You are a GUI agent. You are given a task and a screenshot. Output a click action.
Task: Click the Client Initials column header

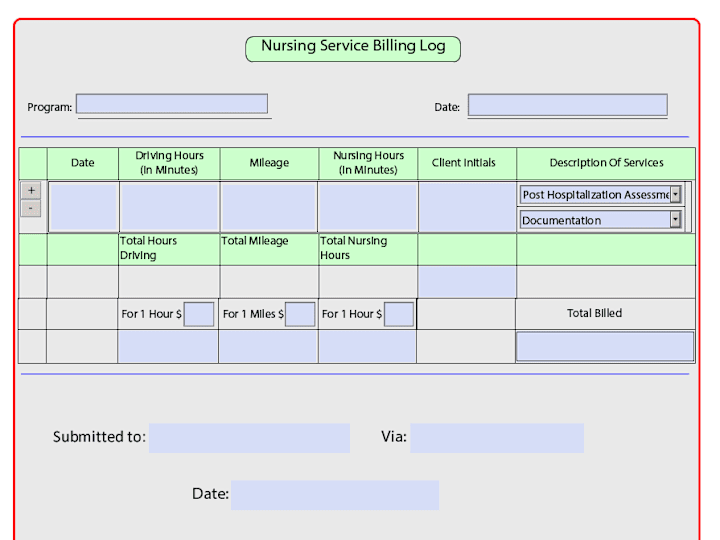tap(463, 163)
